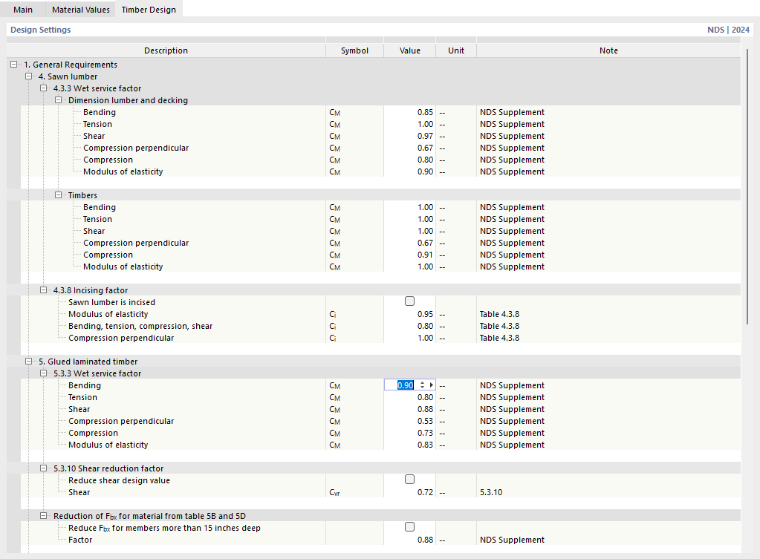Screen dimensions: 760x559
Task: Tick Reduce Fbx for members over 15 inches
Action: [x=410, y=527]
